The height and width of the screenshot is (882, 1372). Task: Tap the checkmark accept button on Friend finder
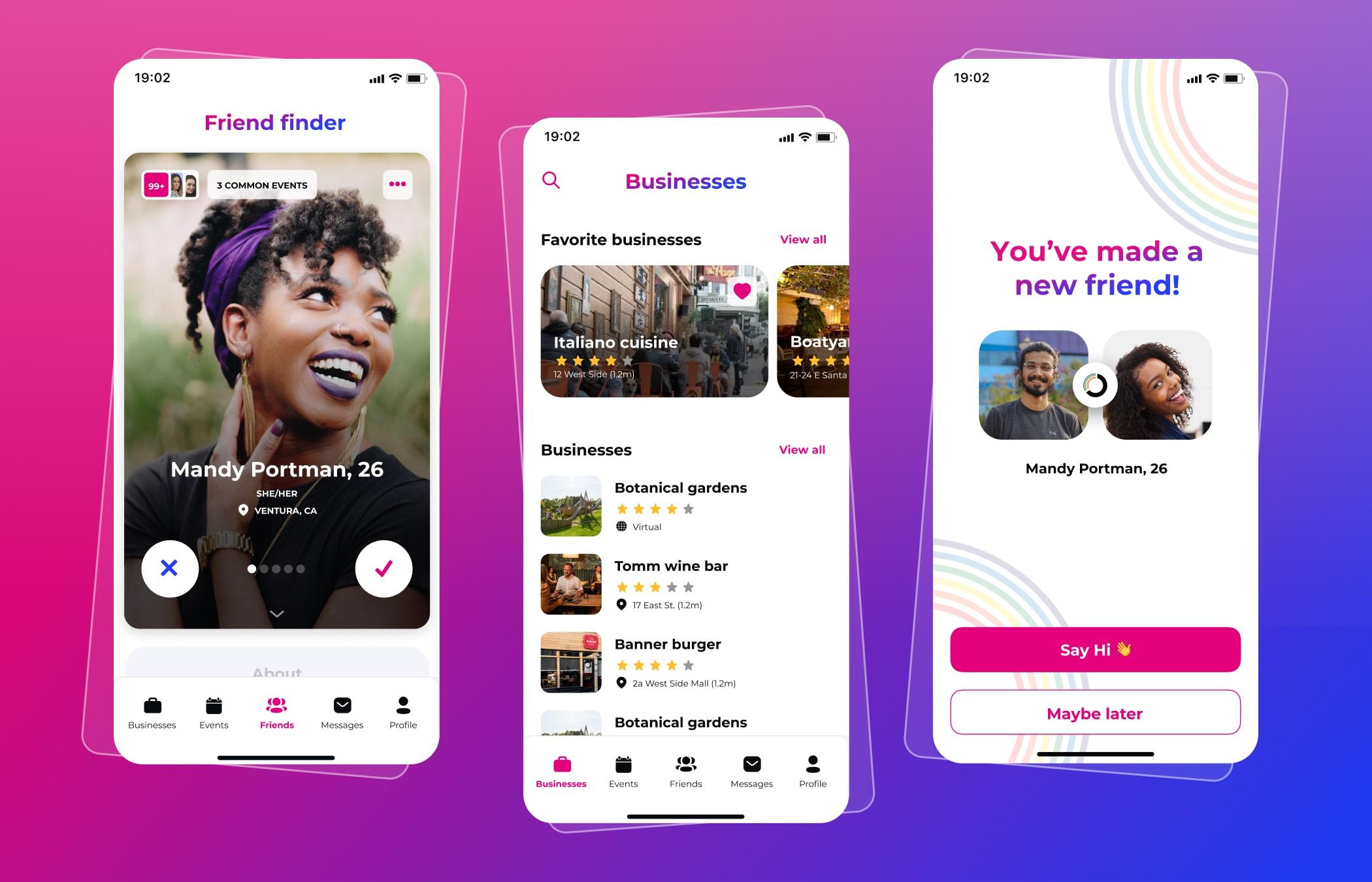click(x=384, y=568)
